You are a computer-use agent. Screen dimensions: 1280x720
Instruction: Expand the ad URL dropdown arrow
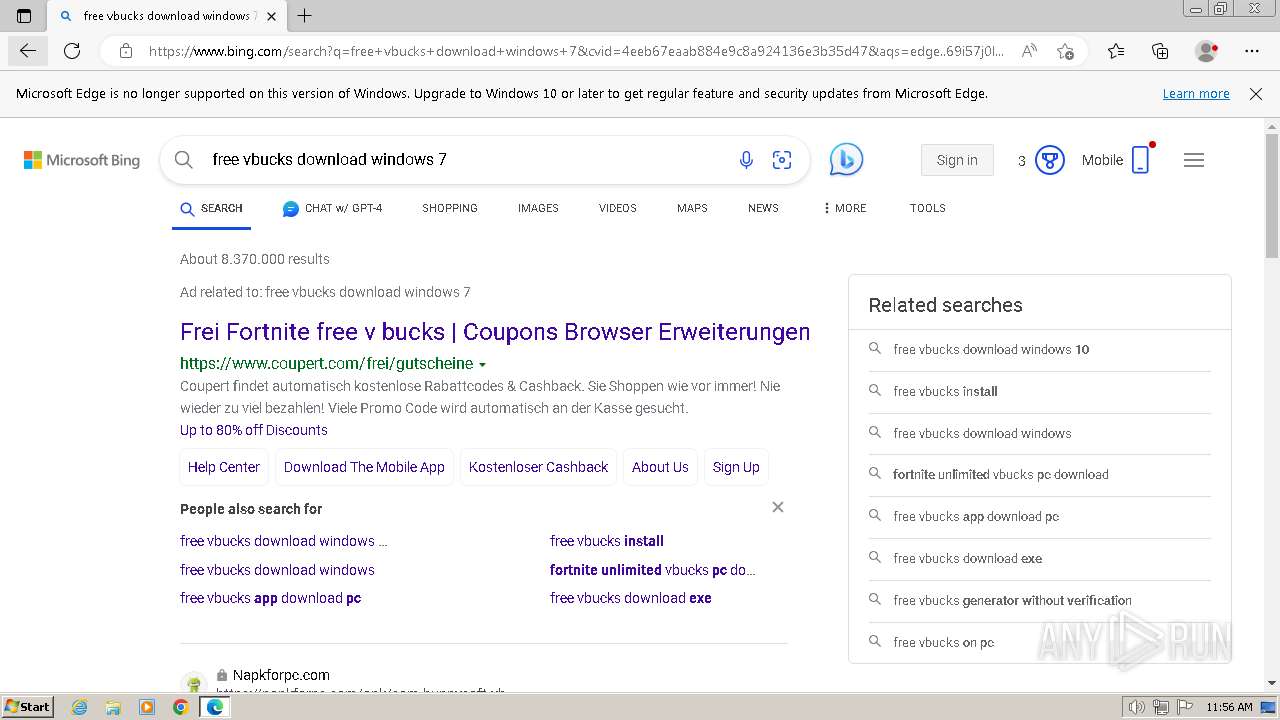482,365
